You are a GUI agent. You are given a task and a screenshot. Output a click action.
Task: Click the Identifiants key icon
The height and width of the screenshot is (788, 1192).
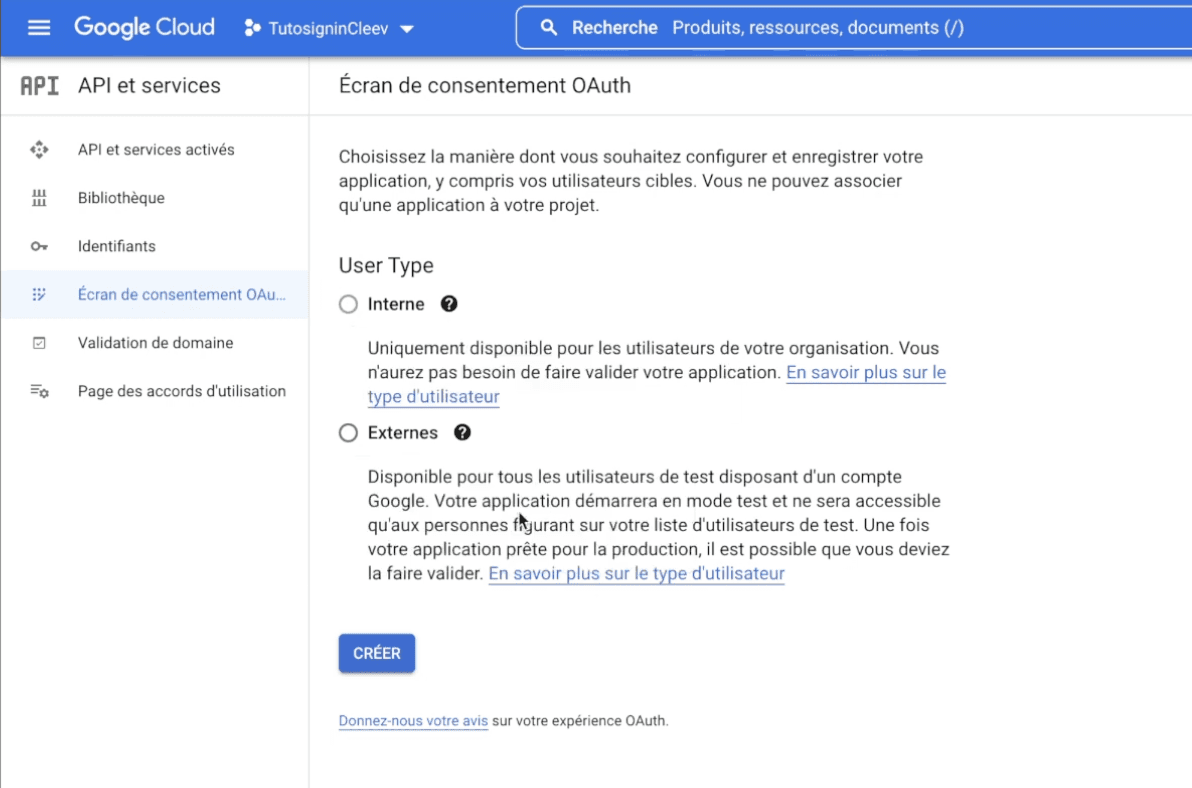point(39,246)
